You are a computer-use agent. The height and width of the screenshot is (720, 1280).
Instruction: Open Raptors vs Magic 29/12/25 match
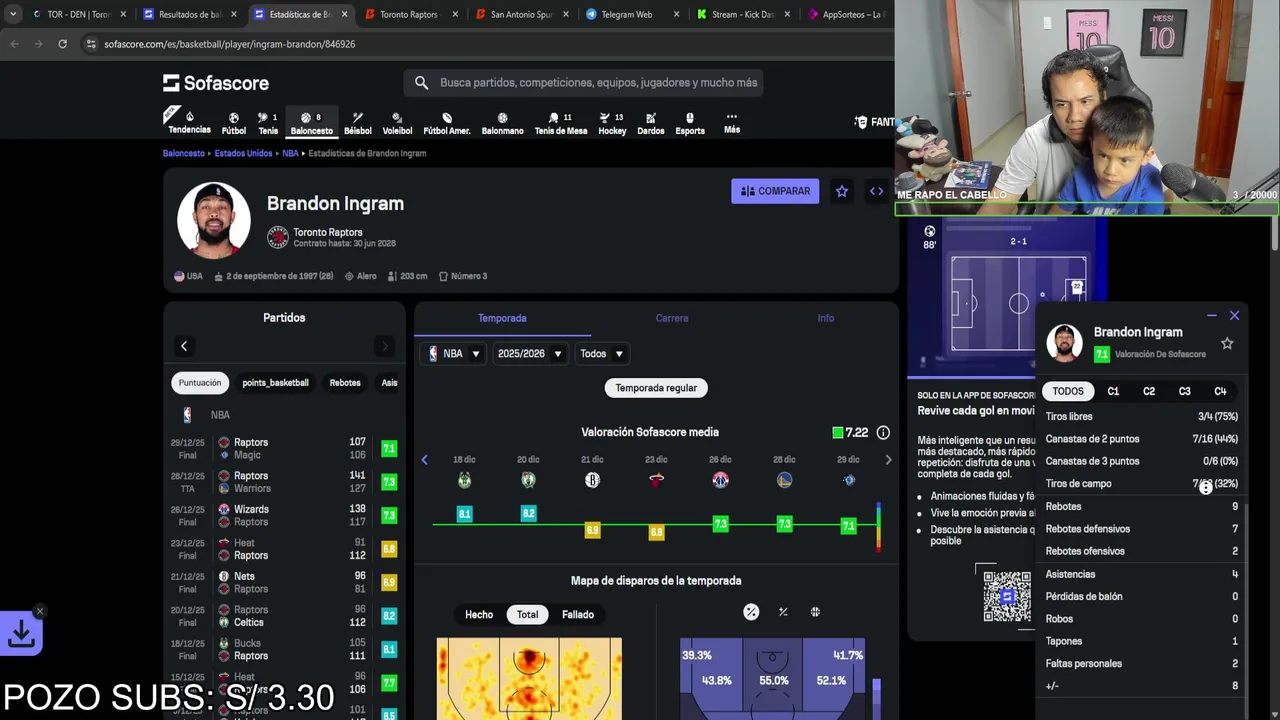[284, 449]
